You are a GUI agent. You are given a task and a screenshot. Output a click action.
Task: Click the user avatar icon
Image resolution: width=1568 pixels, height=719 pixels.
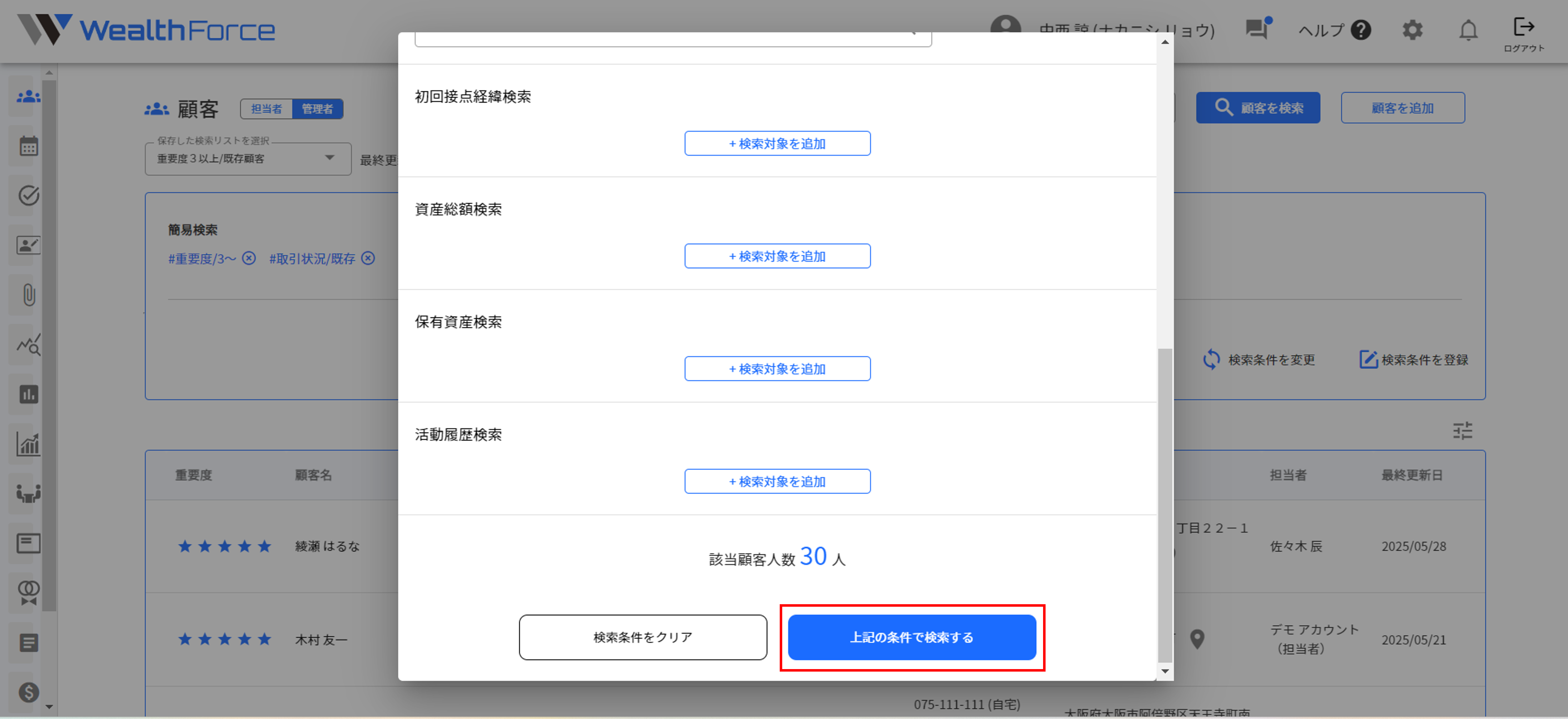point(1005,24)
